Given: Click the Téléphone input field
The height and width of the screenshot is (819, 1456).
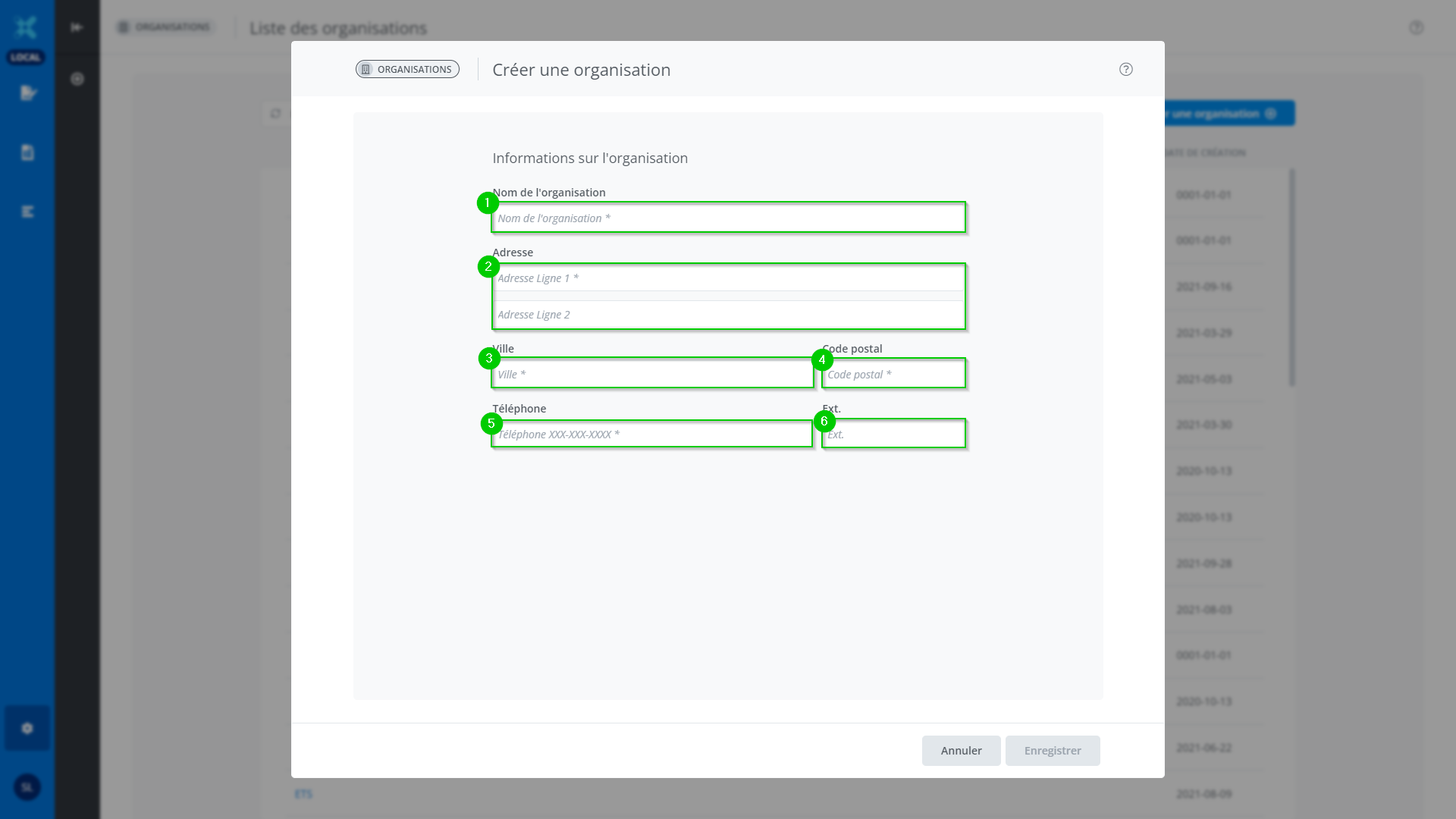Looking at the screenshot, I should [652, 435].
